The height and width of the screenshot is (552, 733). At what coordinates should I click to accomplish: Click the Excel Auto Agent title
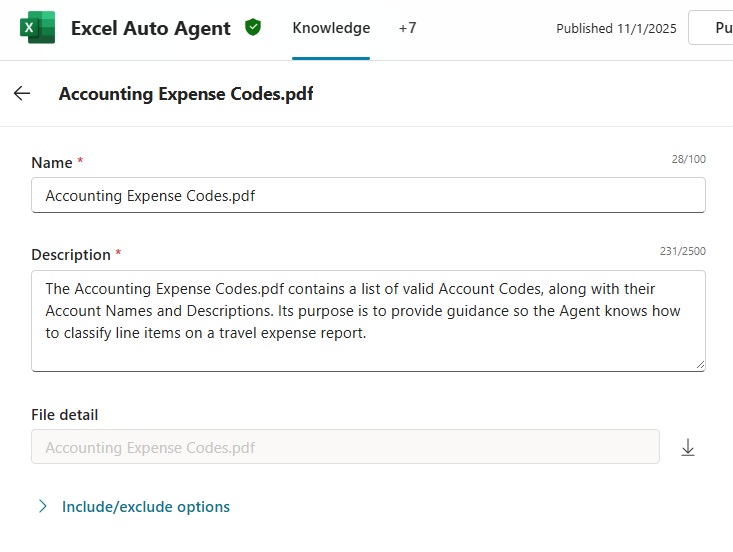pos(150,29)
